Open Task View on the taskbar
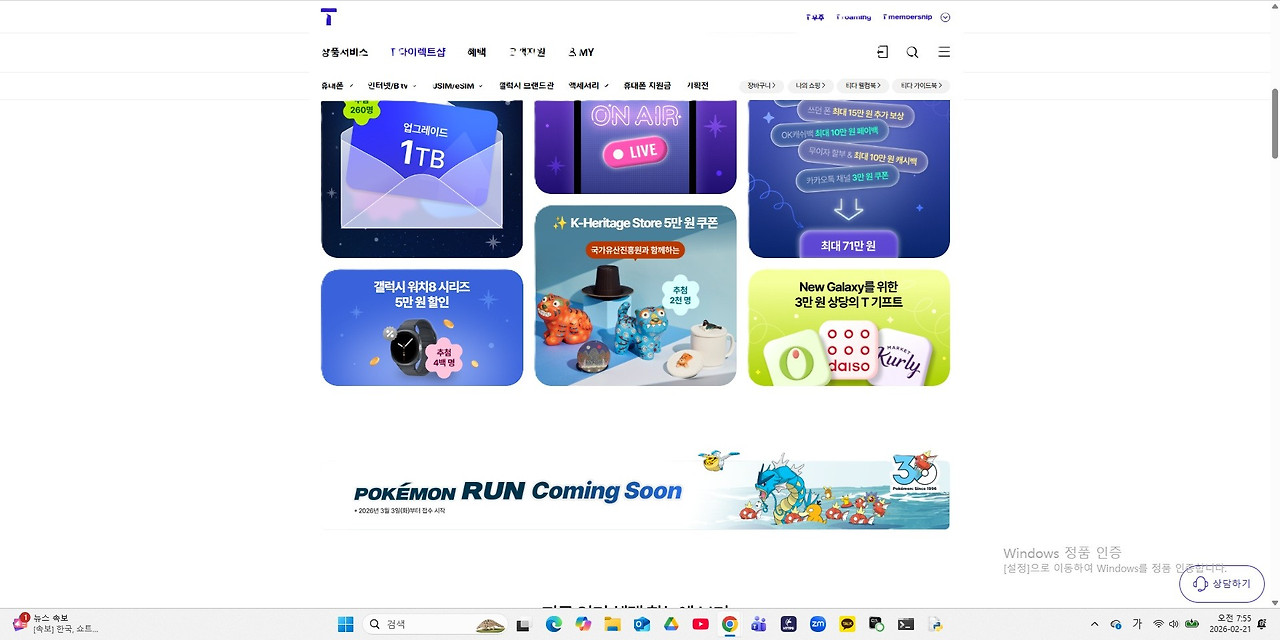 tap(522, 624)
